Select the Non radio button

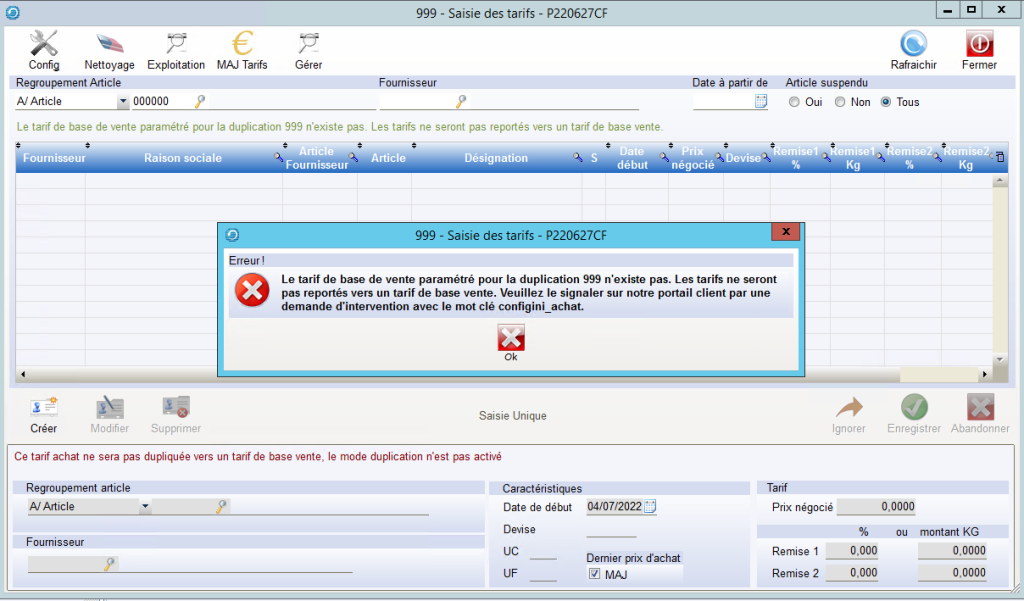coord(840,102)
